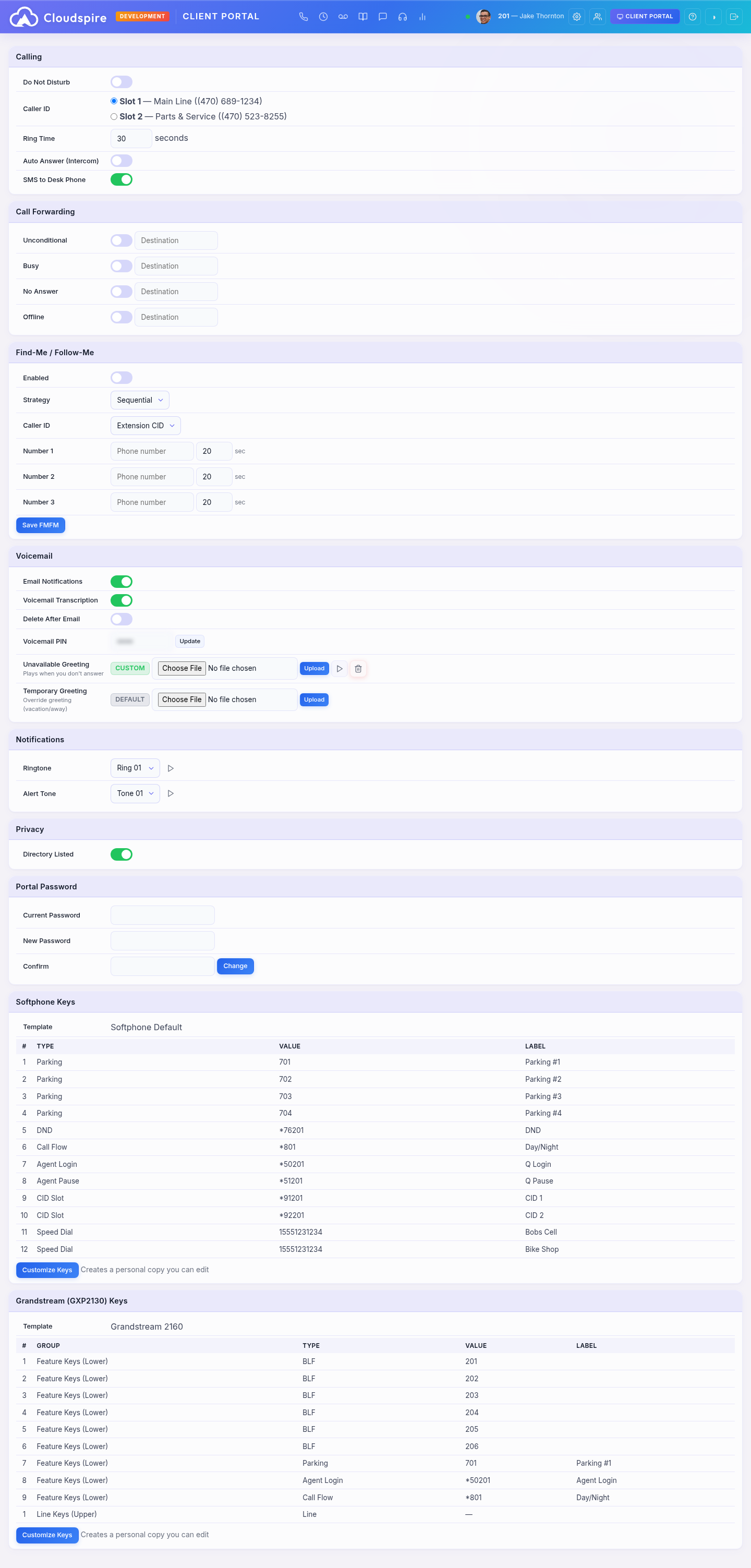Expand the Extension CID dropdown

click(145, 426)
